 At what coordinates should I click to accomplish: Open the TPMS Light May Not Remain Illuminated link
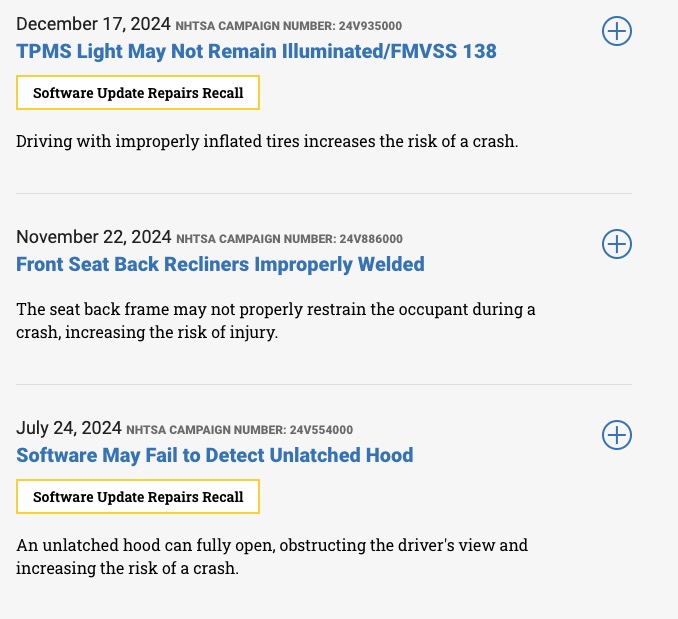(x=256, y=51)
